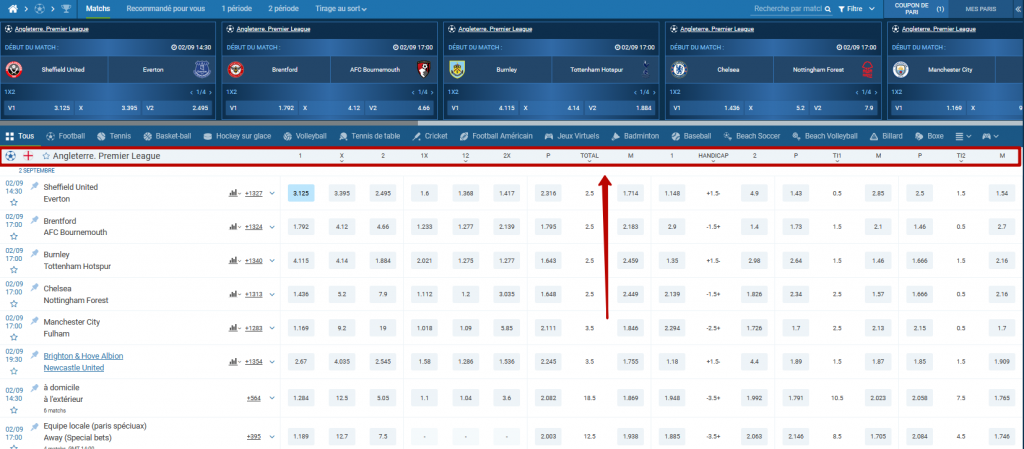Pin the Brentford vs AFC Bournemouth match

pyautogui.click(x=34, y=220)
